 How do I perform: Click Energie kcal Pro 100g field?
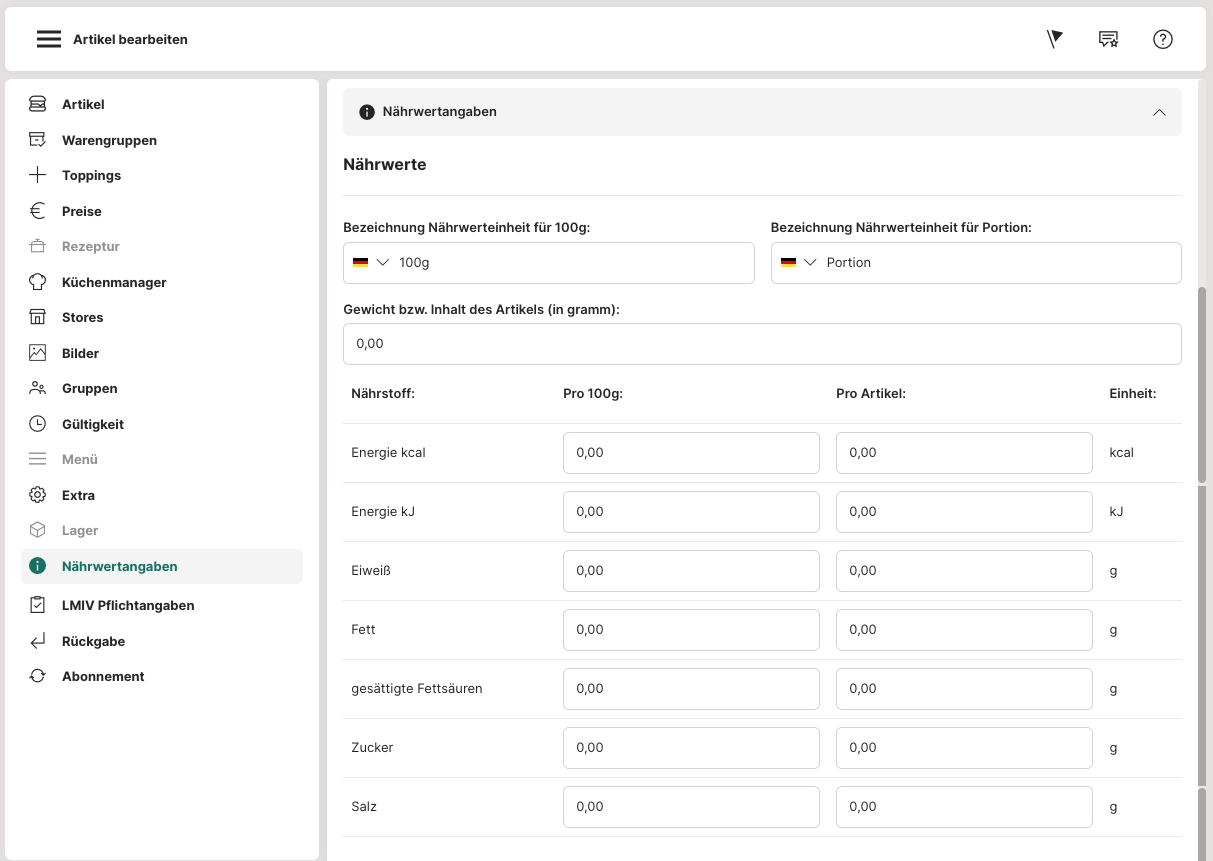click(691, 453)
